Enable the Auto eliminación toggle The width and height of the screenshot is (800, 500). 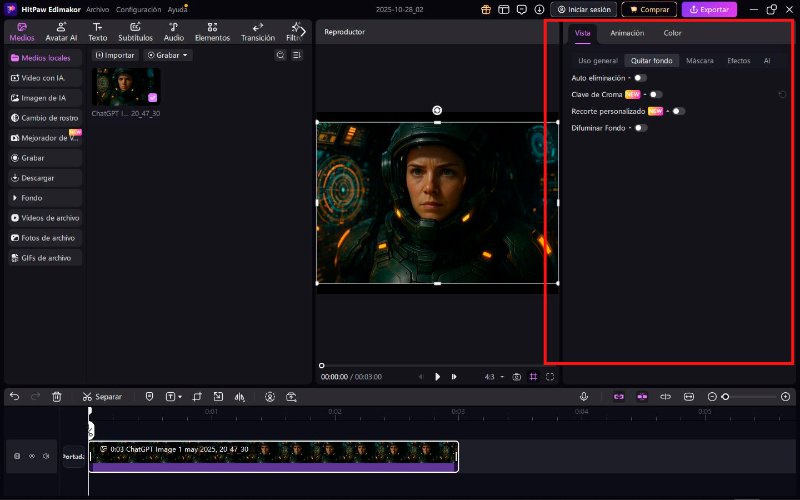(x=640, y=77)
